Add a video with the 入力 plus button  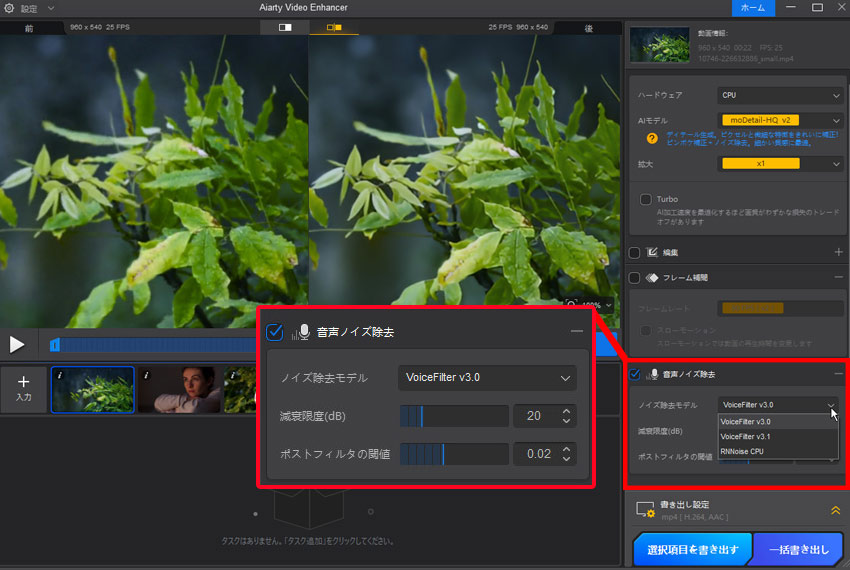click(23, 388)
